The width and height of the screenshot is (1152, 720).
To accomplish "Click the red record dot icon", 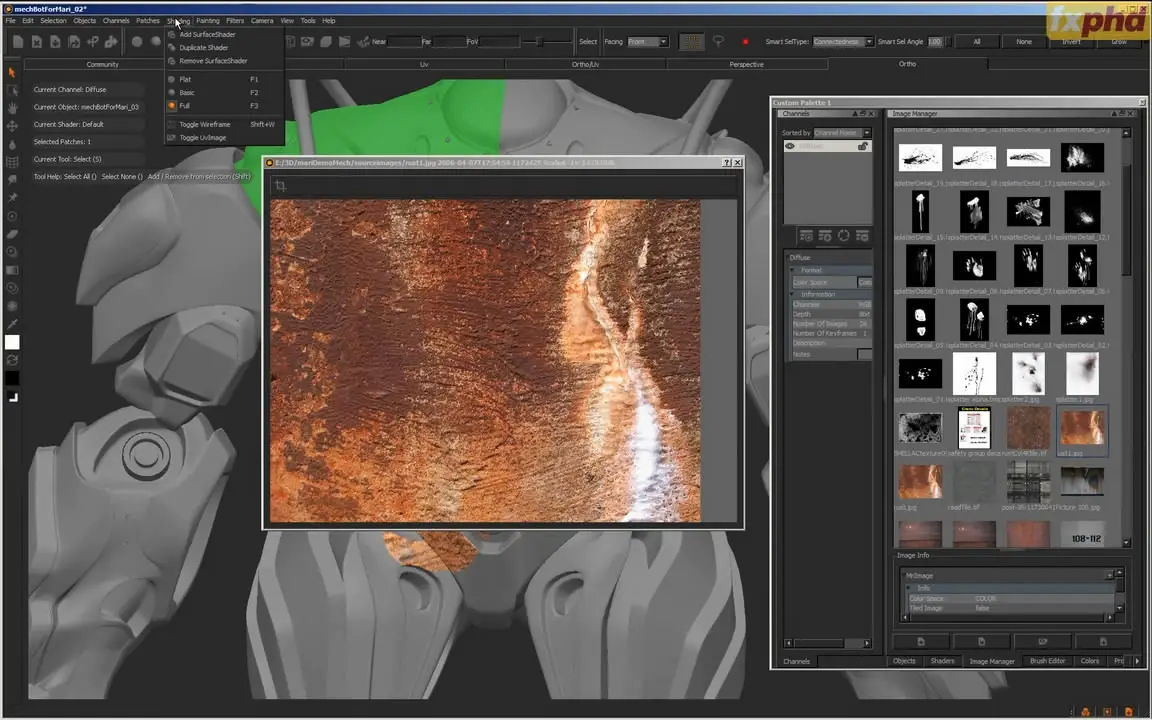I will click(x=745, y=42).
